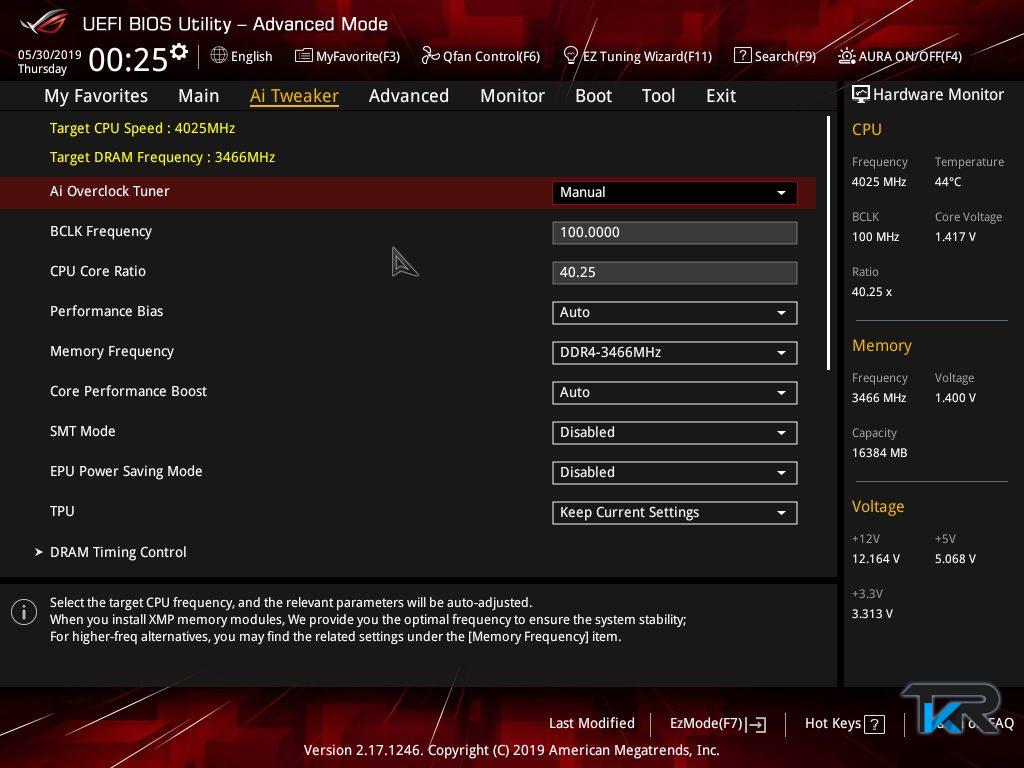Open the My Favorites tab
The height and width of the screenshot is (768, 1024).
(96, 96)
